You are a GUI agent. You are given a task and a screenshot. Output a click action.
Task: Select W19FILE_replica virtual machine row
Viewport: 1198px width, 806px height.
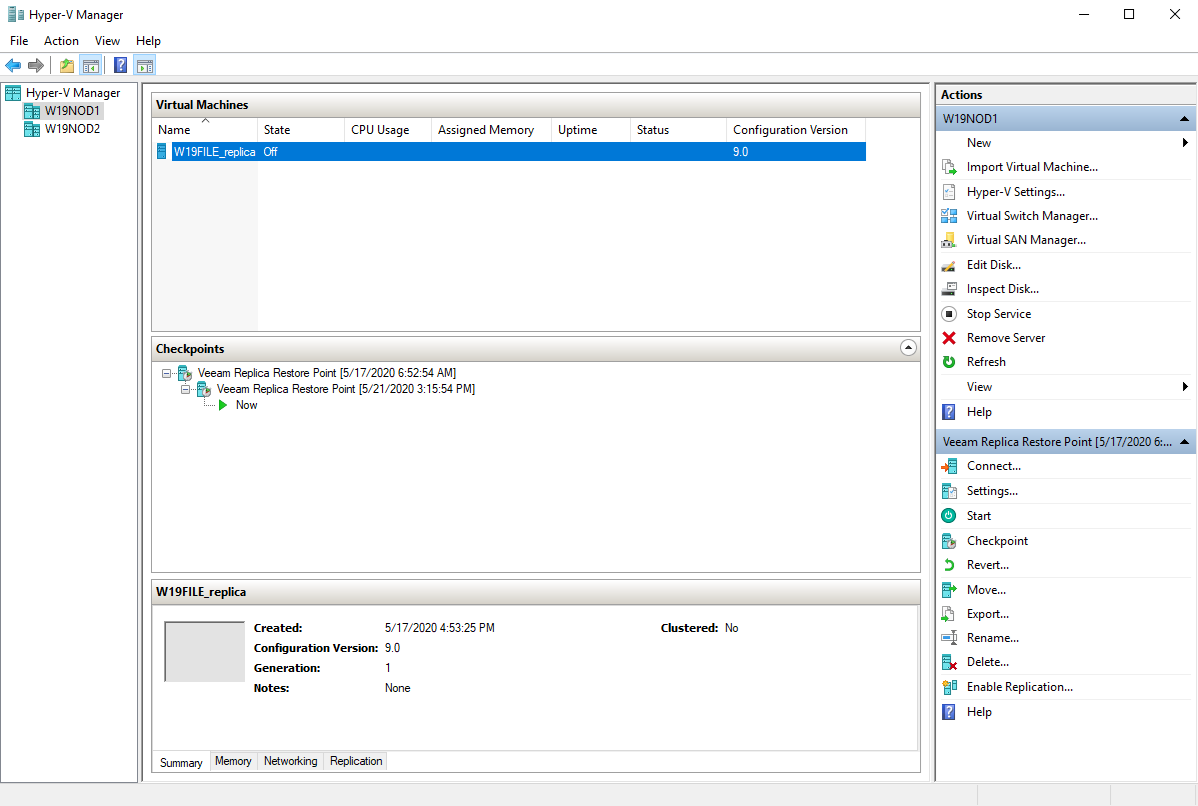509,152
